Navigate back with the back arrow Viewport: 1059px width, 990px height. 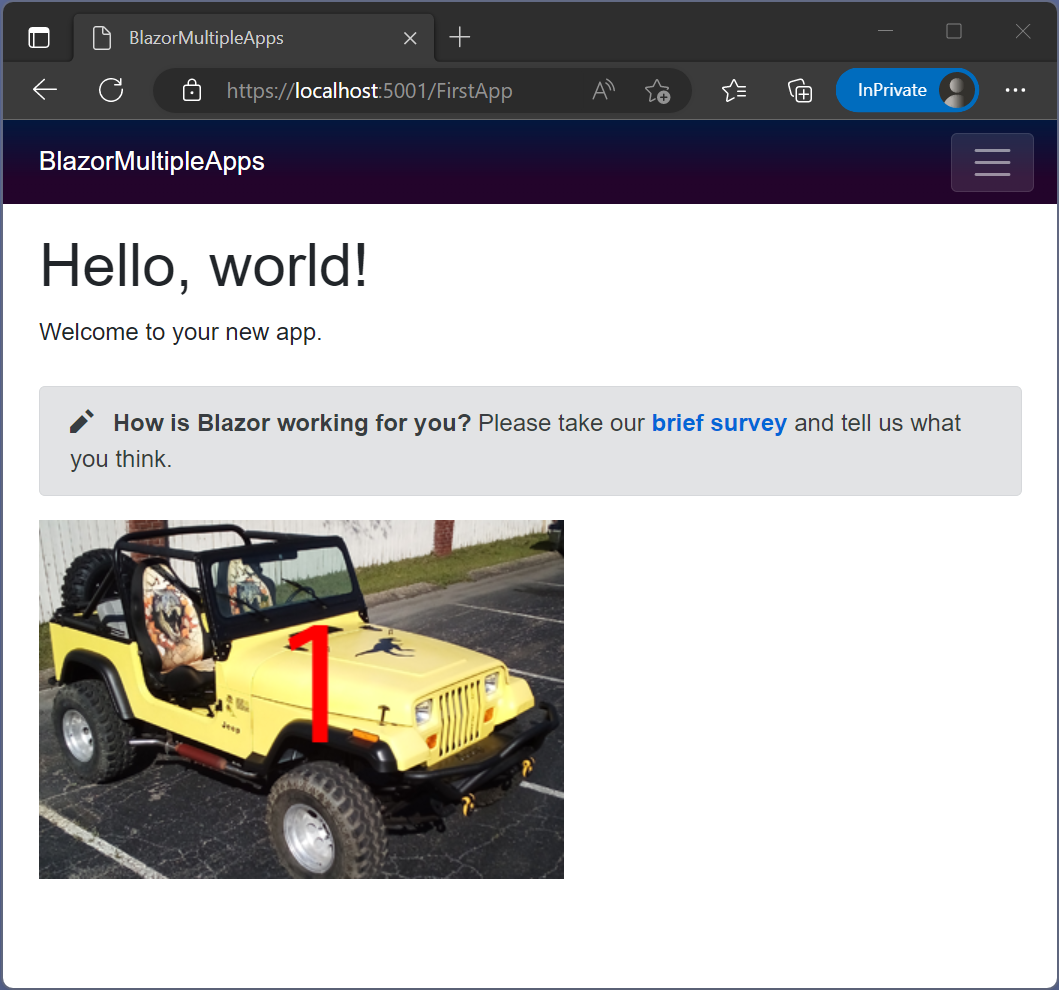(x=44, y=90)
